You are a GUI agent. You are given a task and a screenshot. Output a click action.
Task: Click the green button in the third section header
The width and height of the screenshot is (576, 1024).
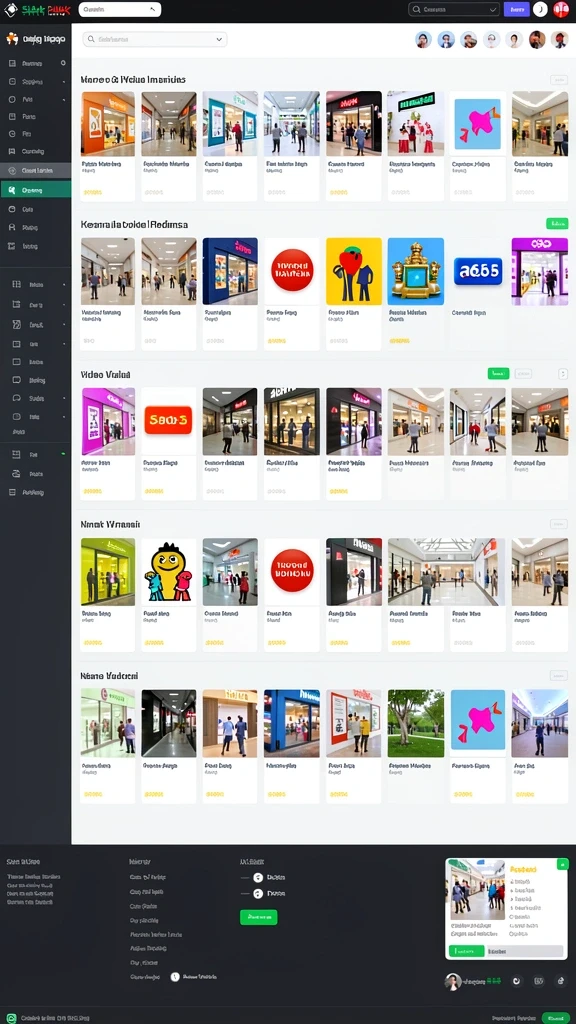point(498,374)
